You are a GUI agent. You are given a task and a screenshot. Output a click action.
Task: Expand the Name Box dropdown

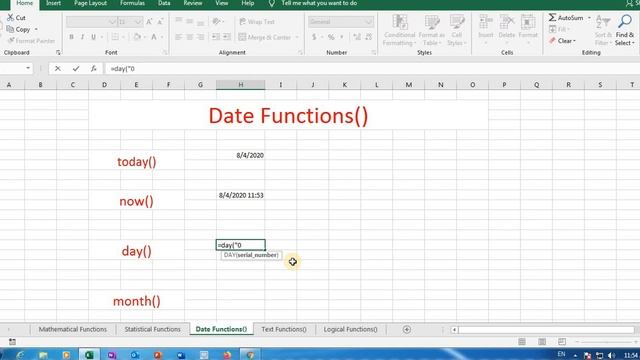pos(28,68)
